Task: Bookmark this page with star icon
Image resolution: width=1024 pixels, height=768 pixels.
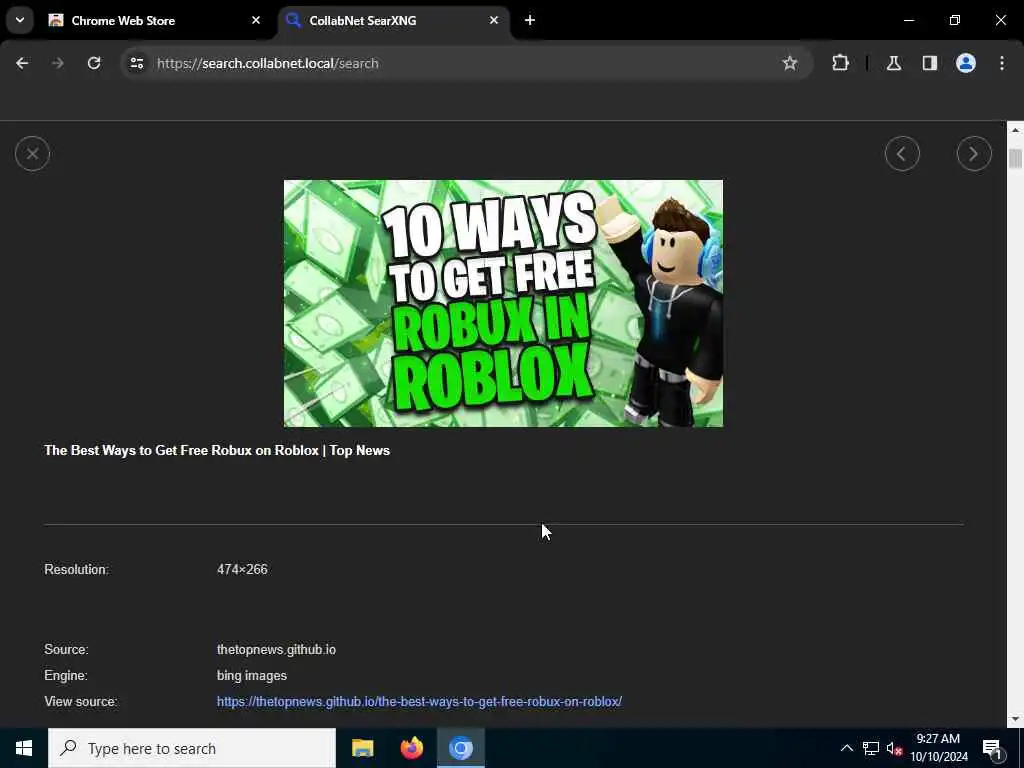Action: click(790, 63)
